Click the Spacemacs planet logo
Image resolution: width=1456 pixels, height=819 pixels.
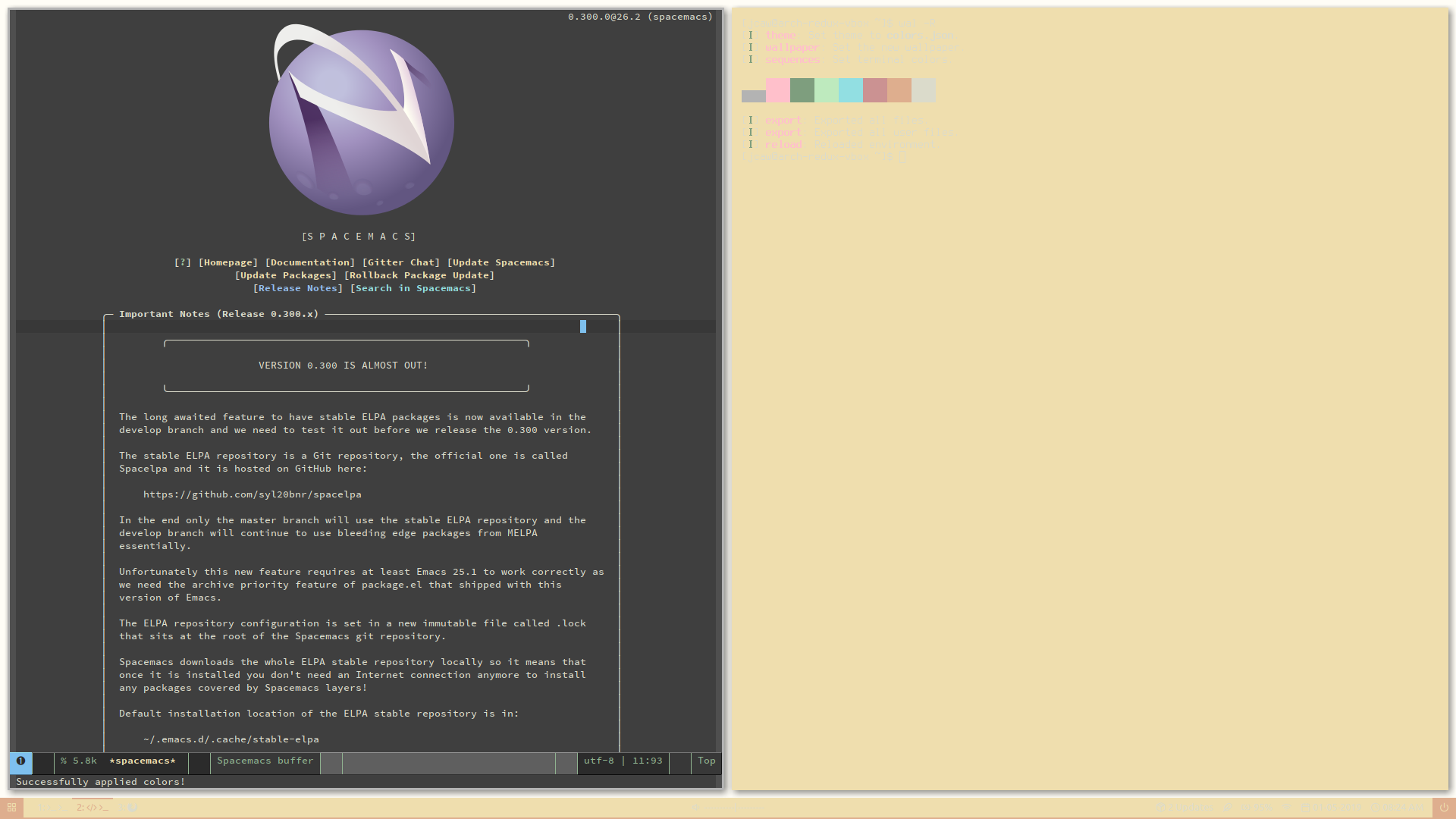pyautogui.click(x=361, y=122)
